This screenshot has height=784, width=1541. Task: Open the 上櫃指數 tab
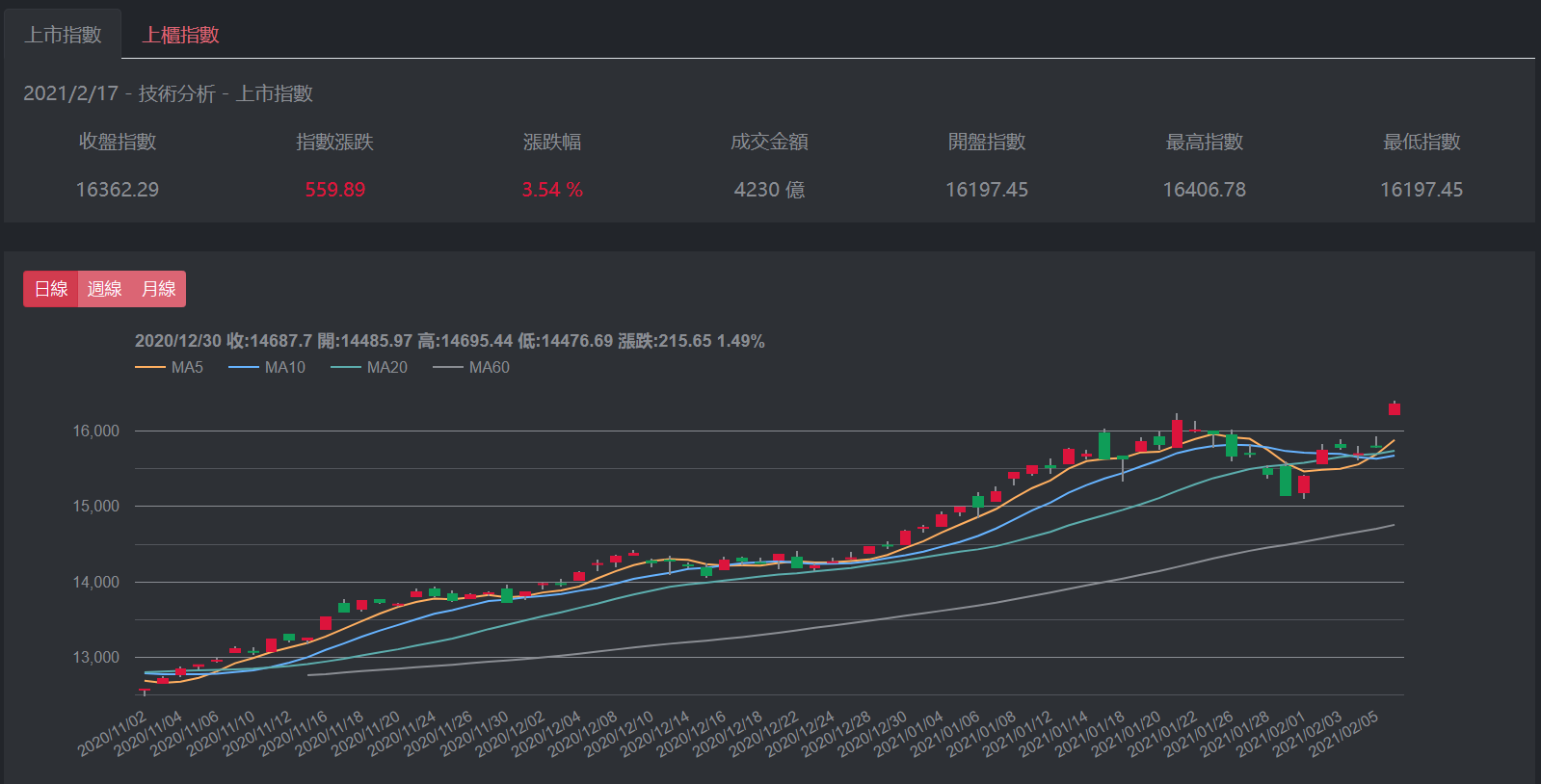(x=180, y=35)
